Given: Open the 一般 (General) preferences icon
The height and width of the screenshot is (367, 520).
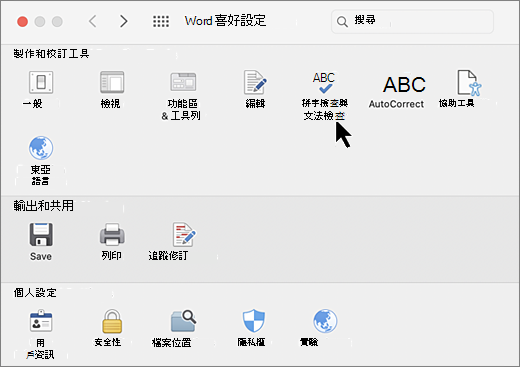Looking at the screenshot, I should (x=41, y=82).
